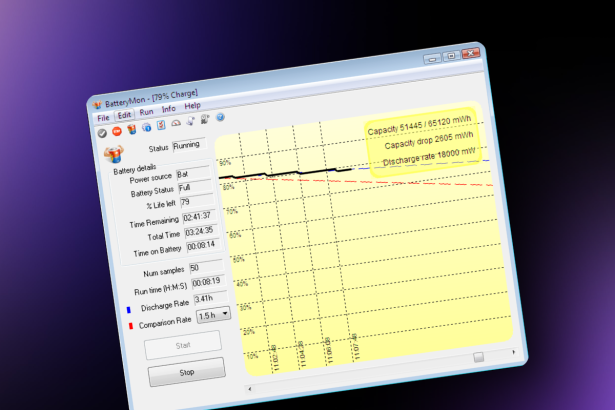Click the grayed-out Start button
Image resolution: width=615 pixels, height=410 pixels.
[x=183, y=345]
